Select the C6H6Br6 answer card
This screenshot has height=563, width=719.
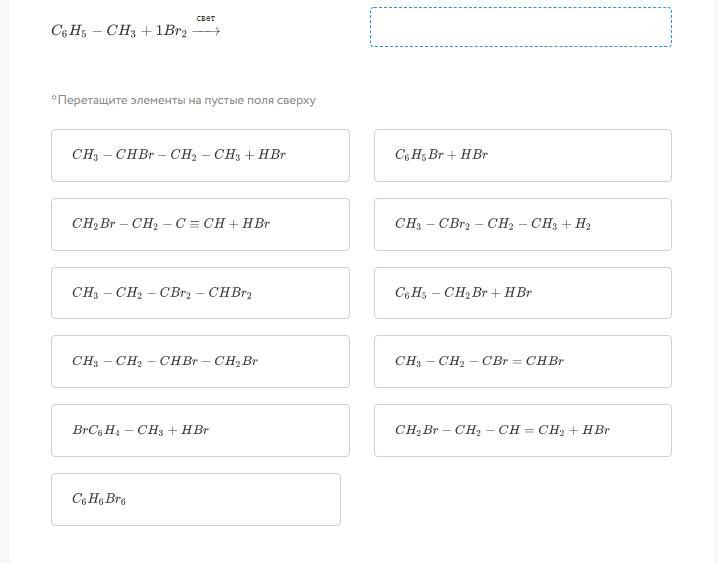pyautogui.click(x=195, y=499)
